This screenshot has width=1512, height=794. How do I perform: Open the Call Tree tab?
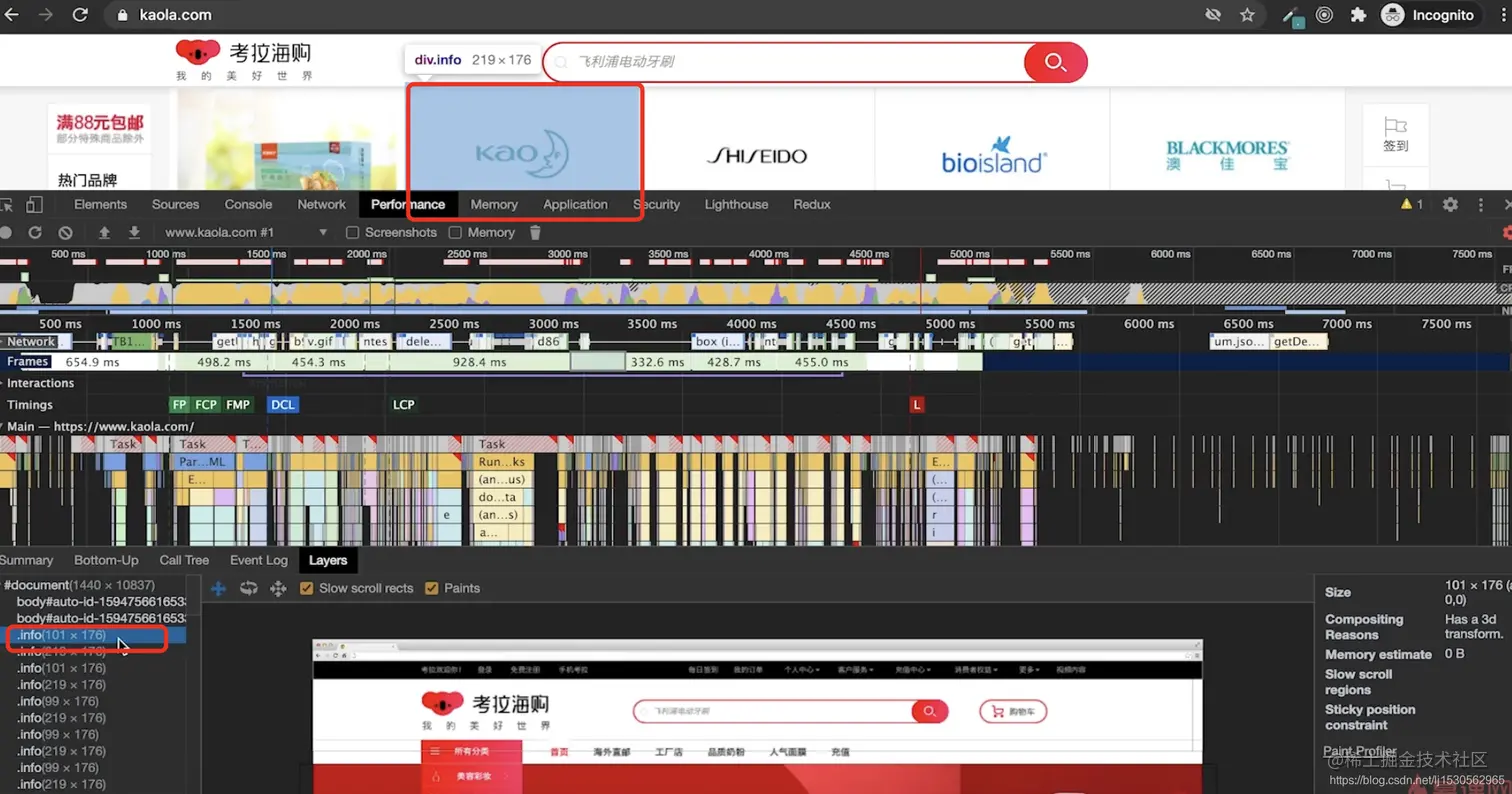coord(184,560)
